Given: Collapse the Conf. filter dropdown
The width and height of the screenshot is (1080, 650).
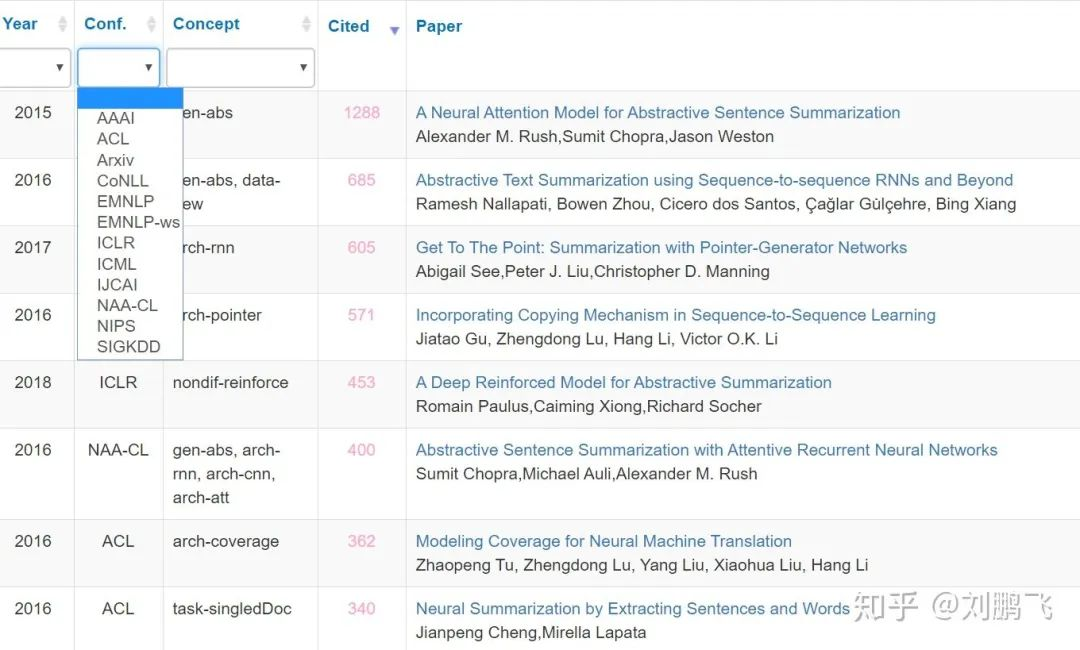Looking at the screenshot, I should coord(119,68).
